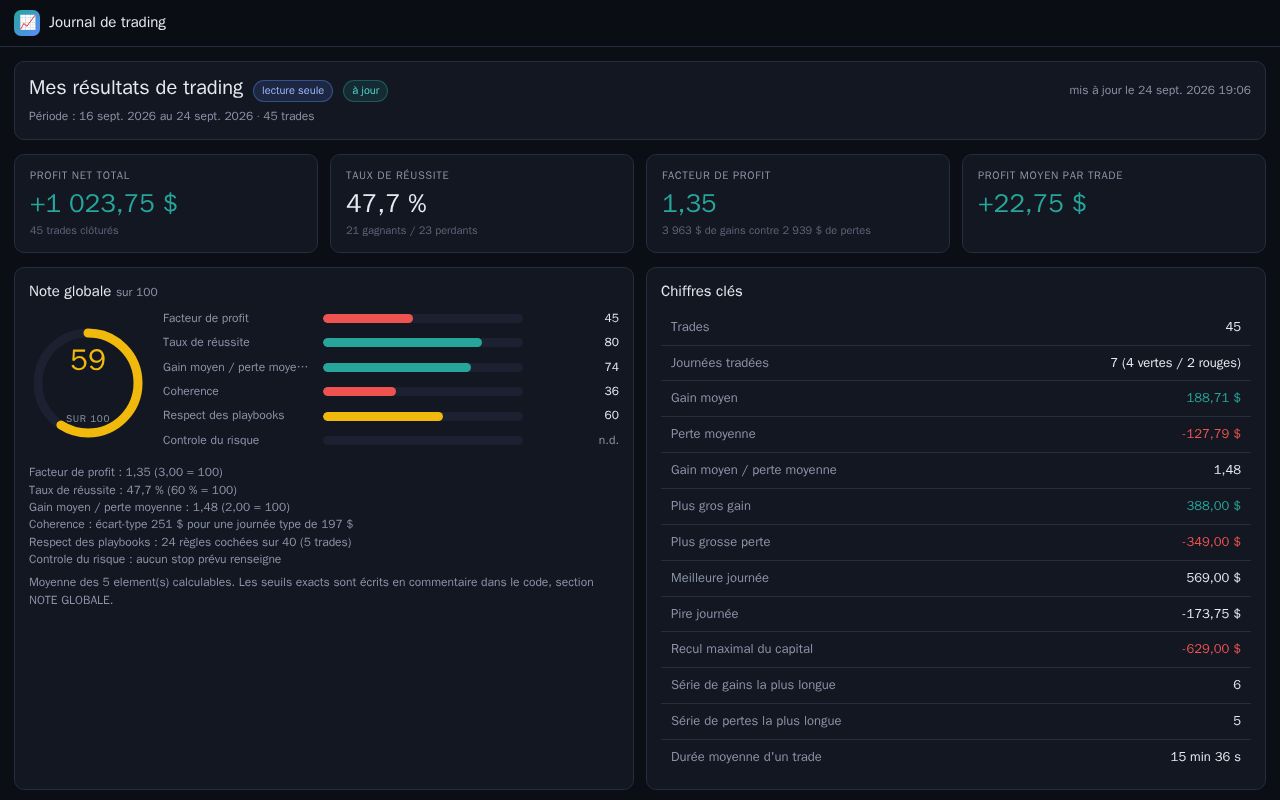1280x800 pixels.
Task: Click the 'lecture seule' badge
Action: coord(293,91)
